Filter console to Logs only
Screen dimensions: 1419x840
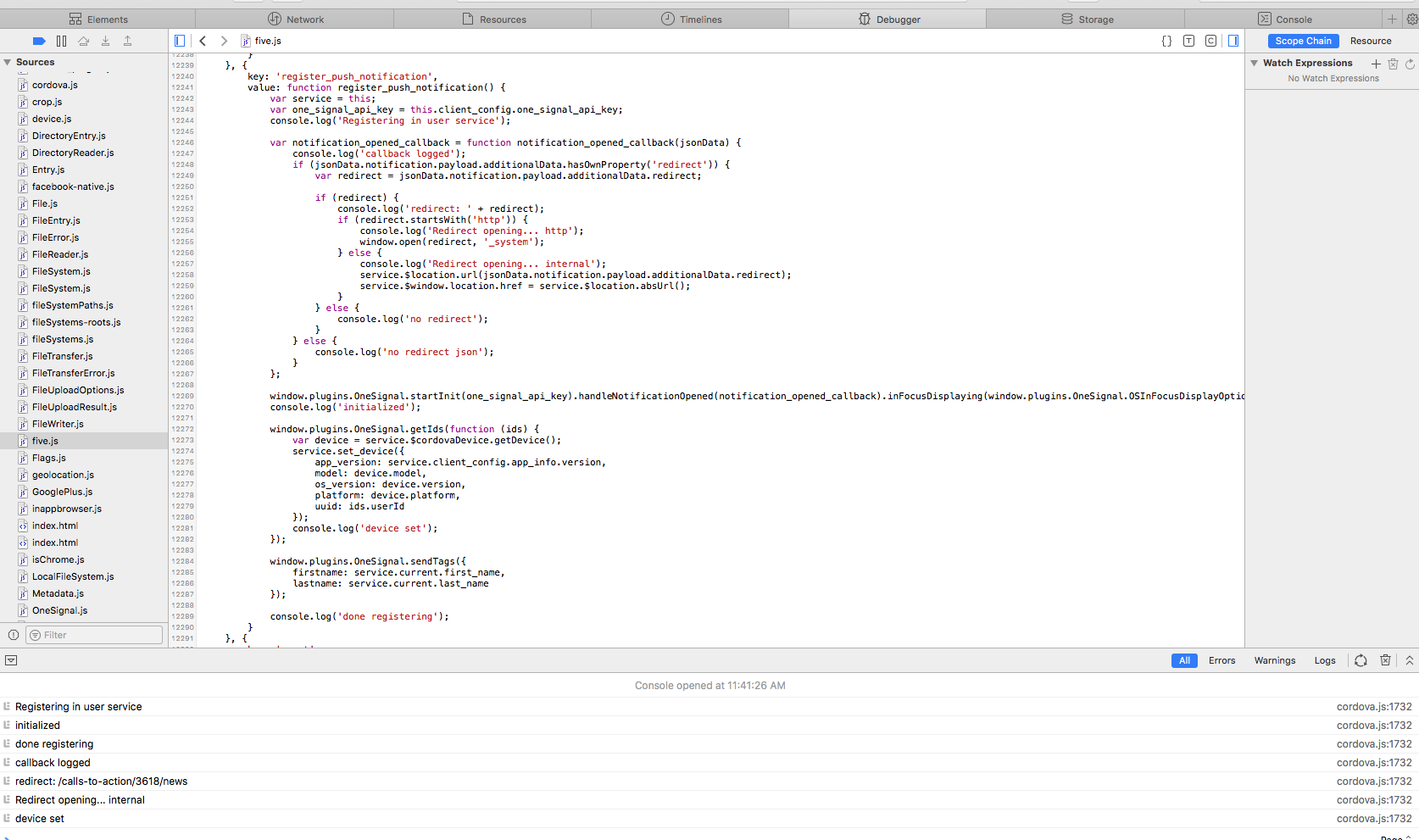point(1325,660)
